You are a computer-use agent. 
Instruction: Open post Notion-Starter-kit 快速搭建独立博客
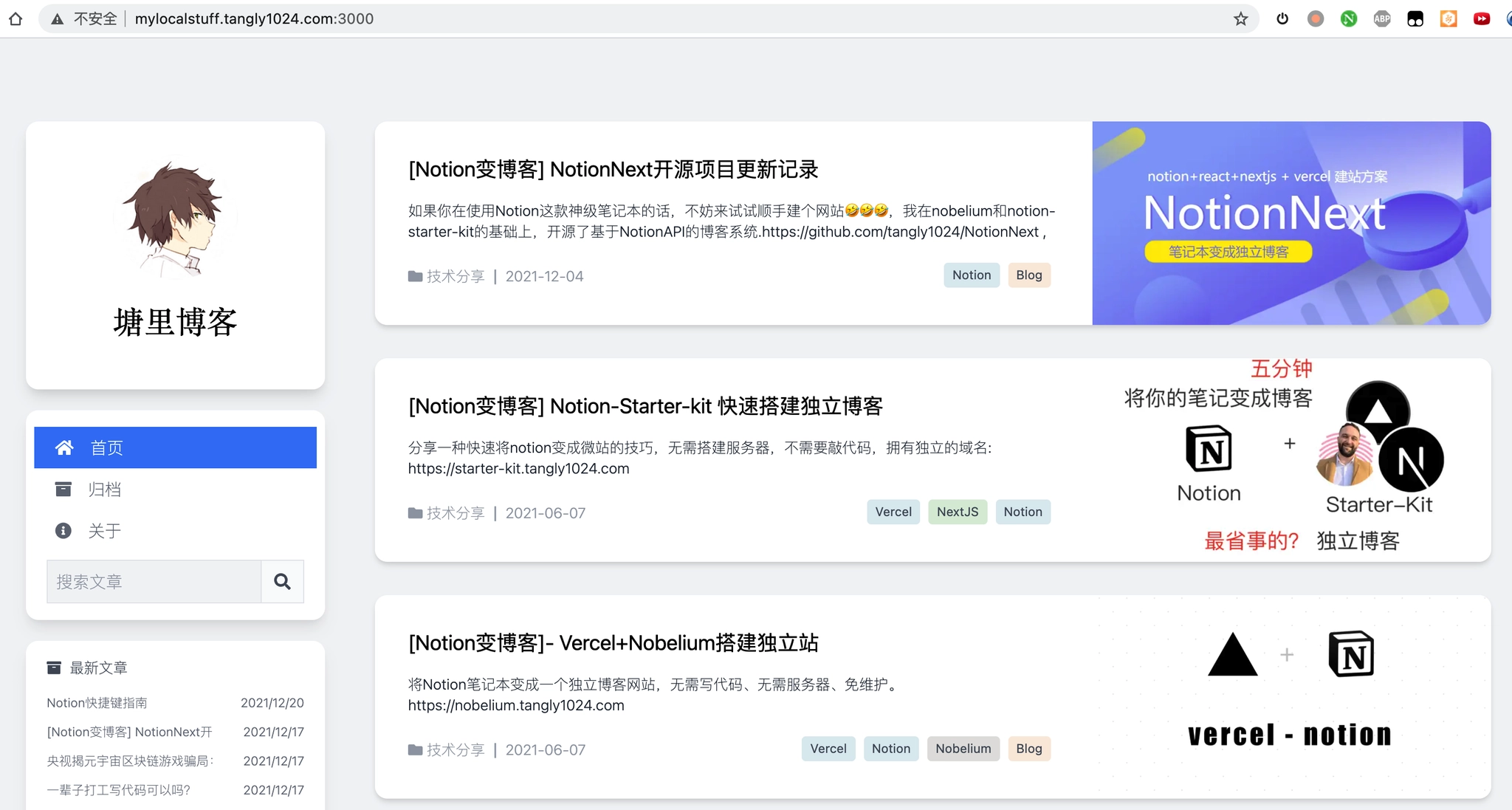coord(645,406)
